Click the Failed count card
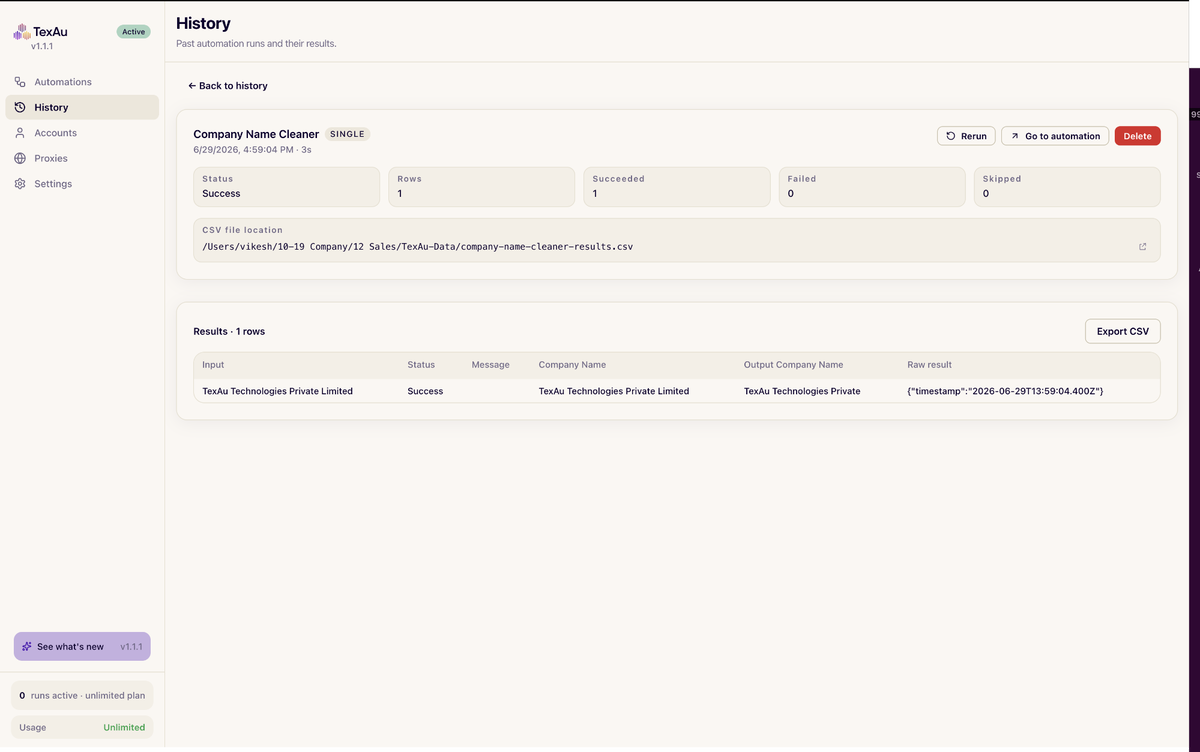 point(872,187)
